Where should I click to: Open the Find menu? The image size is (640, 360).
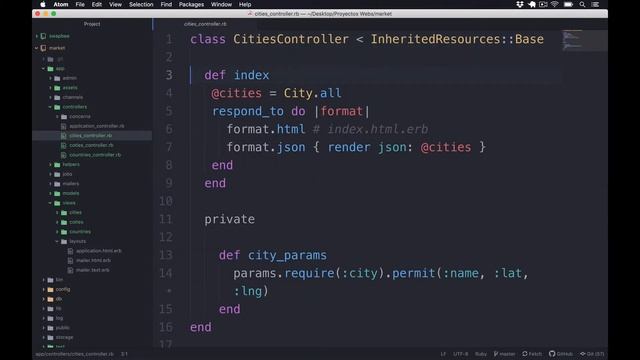pos(166,4)
